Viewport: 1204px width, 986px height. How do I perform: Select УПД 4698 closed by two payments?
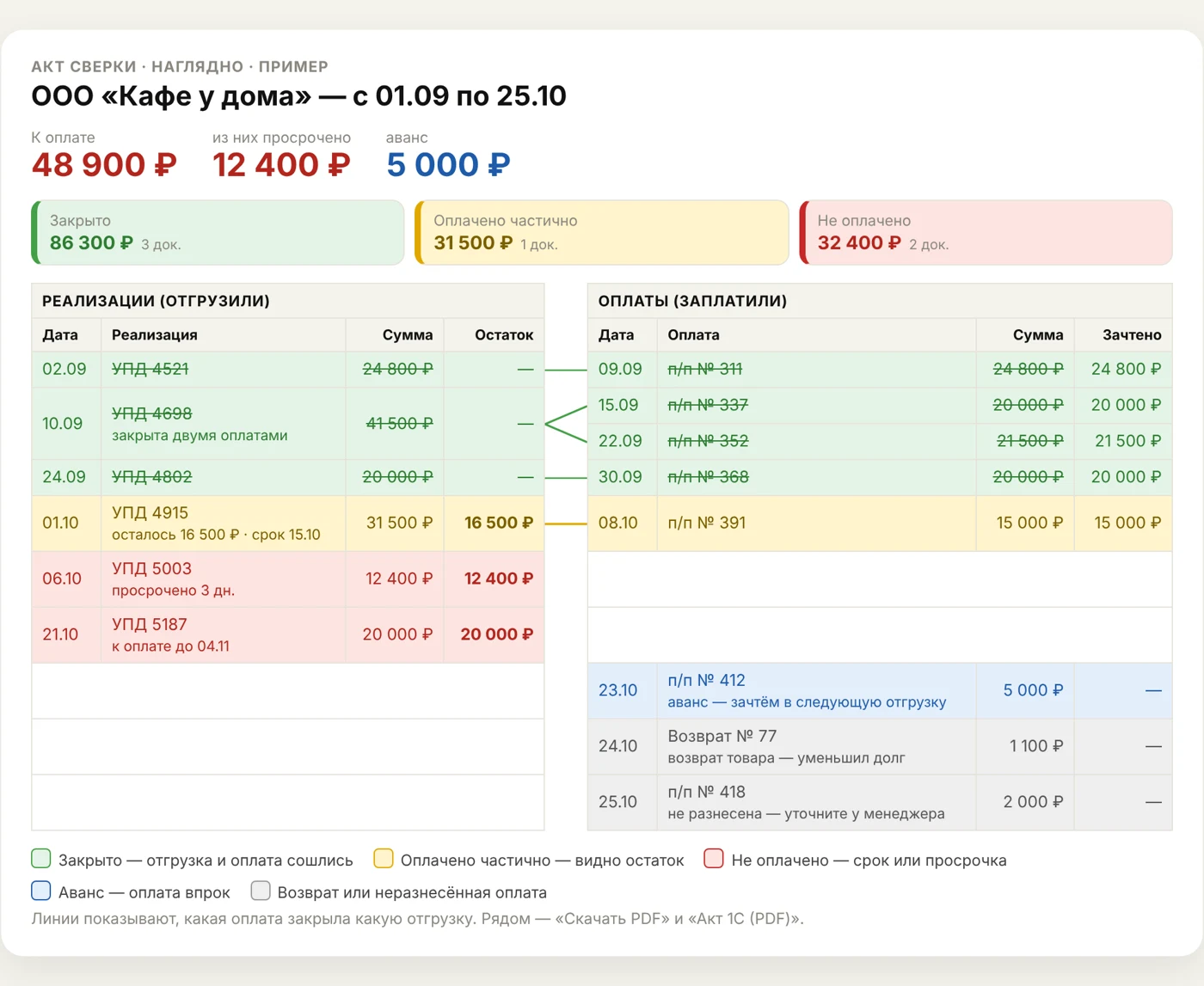point(288,424)
